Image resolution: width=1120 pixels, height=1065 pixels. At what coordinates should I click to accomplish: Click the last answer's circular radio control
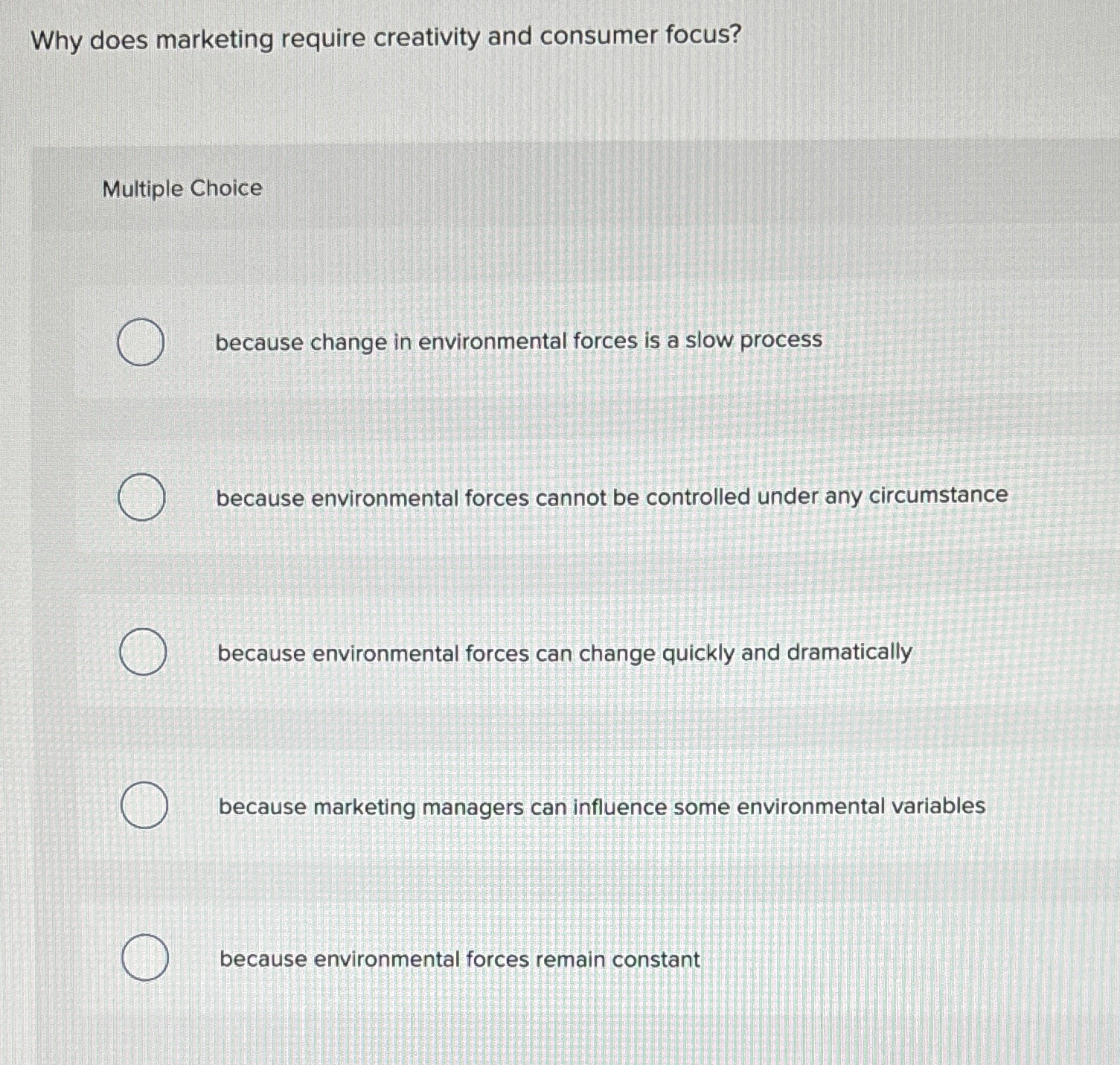click(146, 959)
